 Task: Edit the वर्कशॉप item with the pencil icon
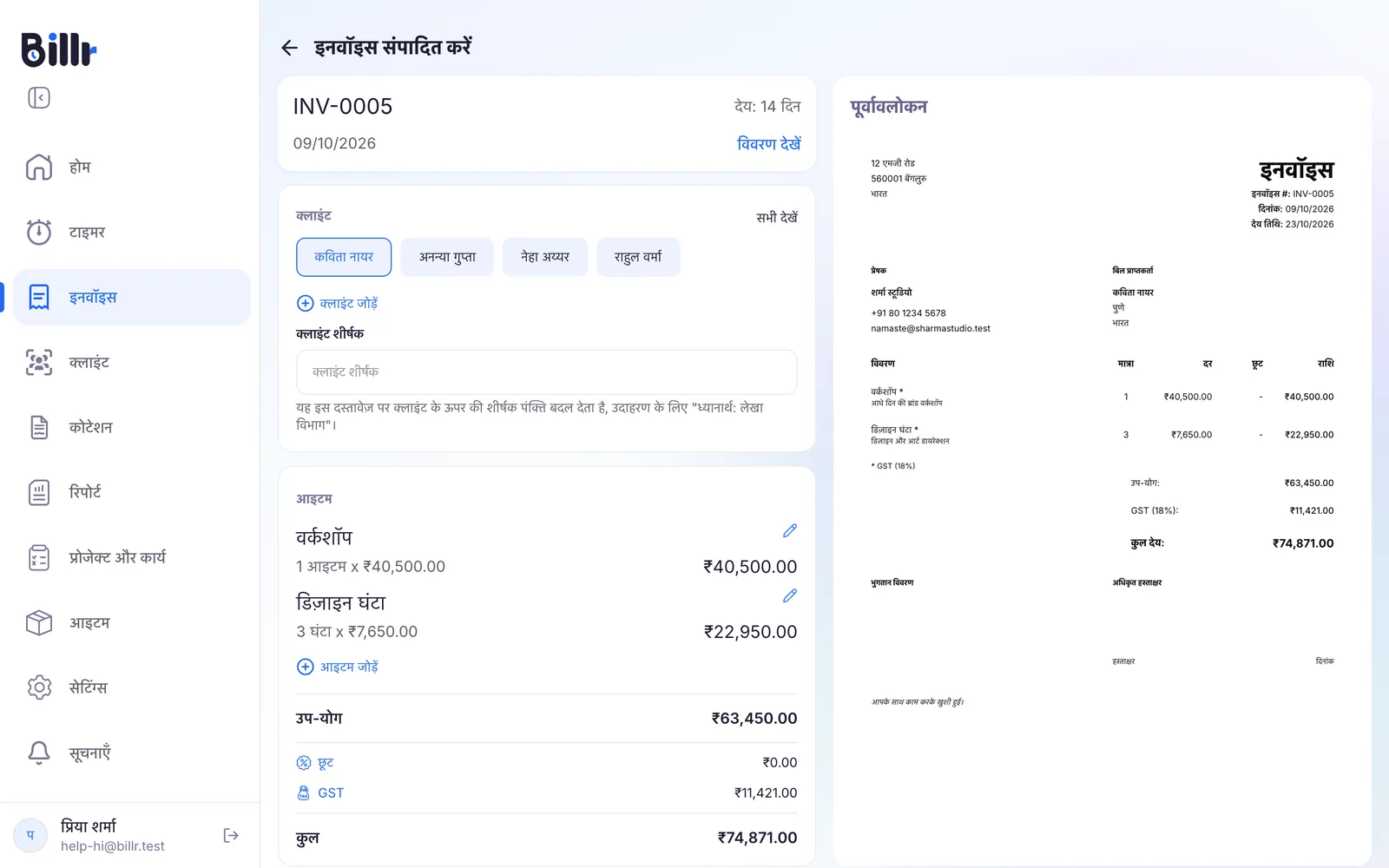click(x=789, y=530)
